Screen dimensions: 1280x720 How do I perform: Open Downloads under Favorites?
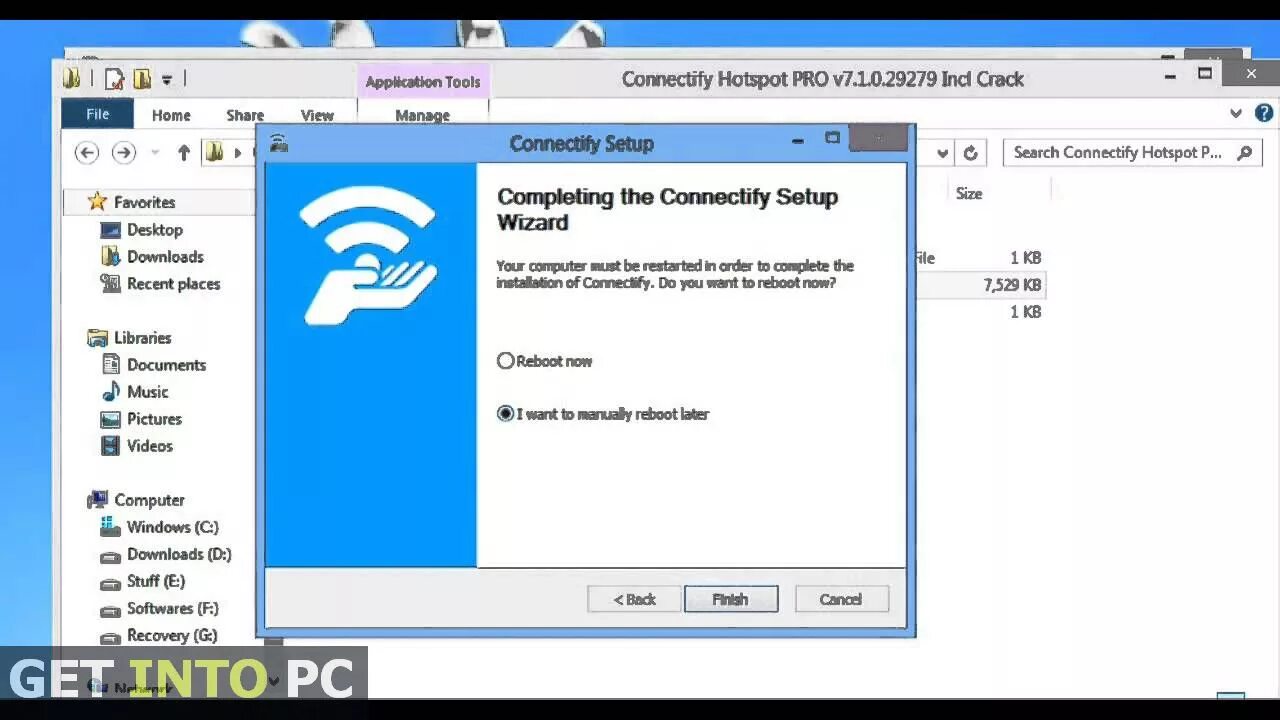coord(165,256)
